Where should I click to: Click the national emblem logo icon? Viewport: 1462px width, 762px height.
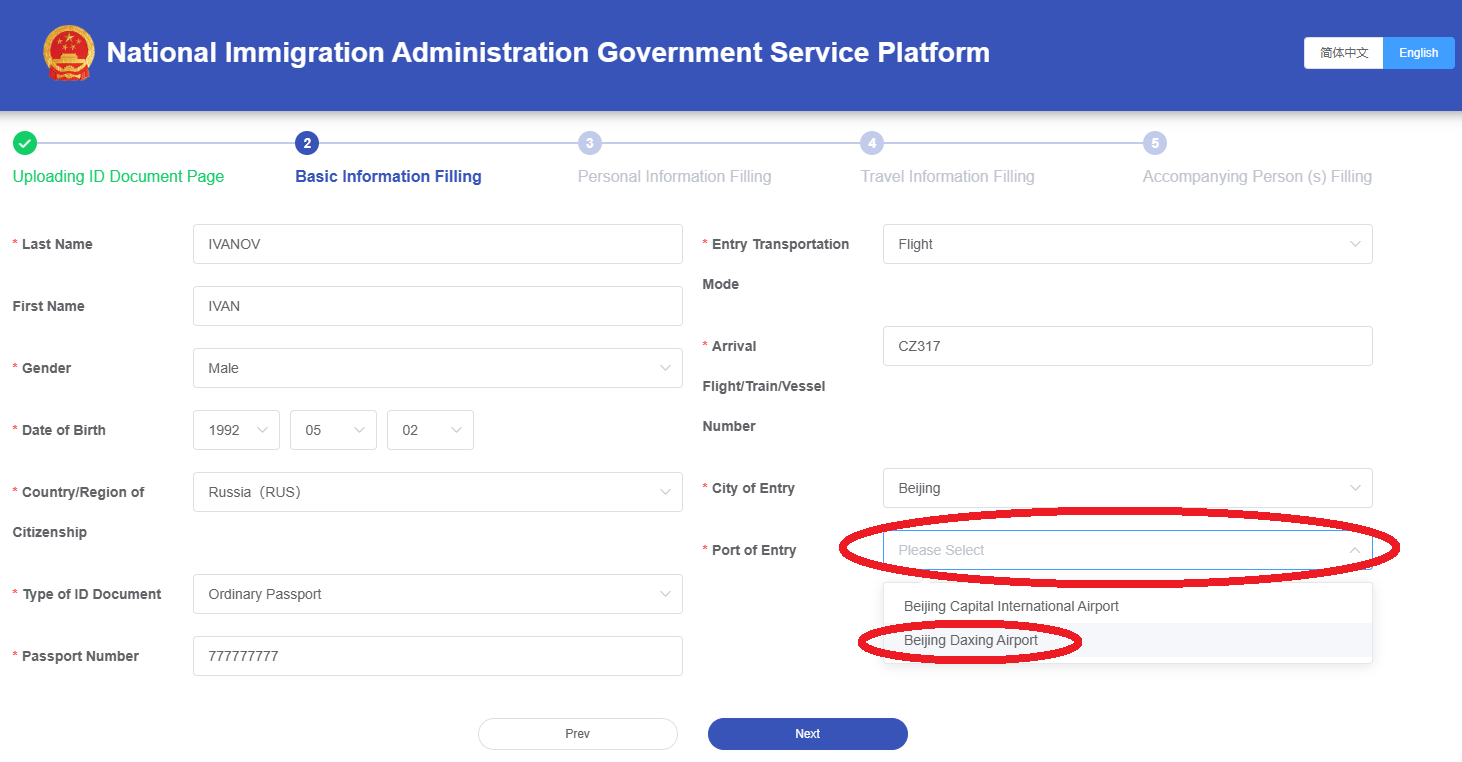pyautogui.click(x=68, y=53)
